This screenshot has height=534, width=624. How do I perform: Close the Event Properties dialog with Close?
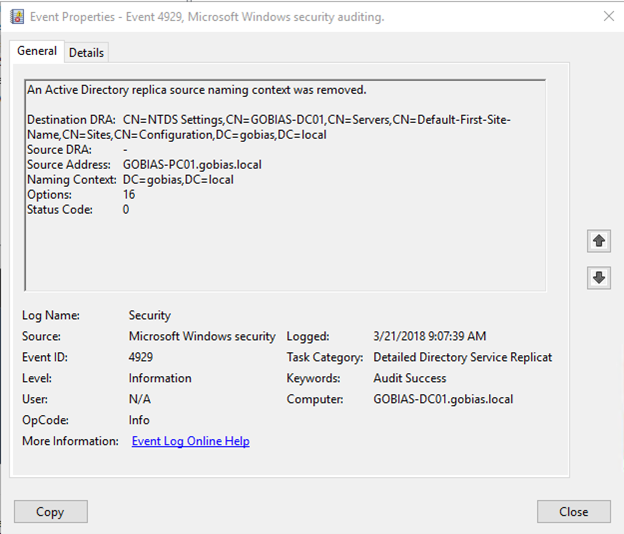573,511
